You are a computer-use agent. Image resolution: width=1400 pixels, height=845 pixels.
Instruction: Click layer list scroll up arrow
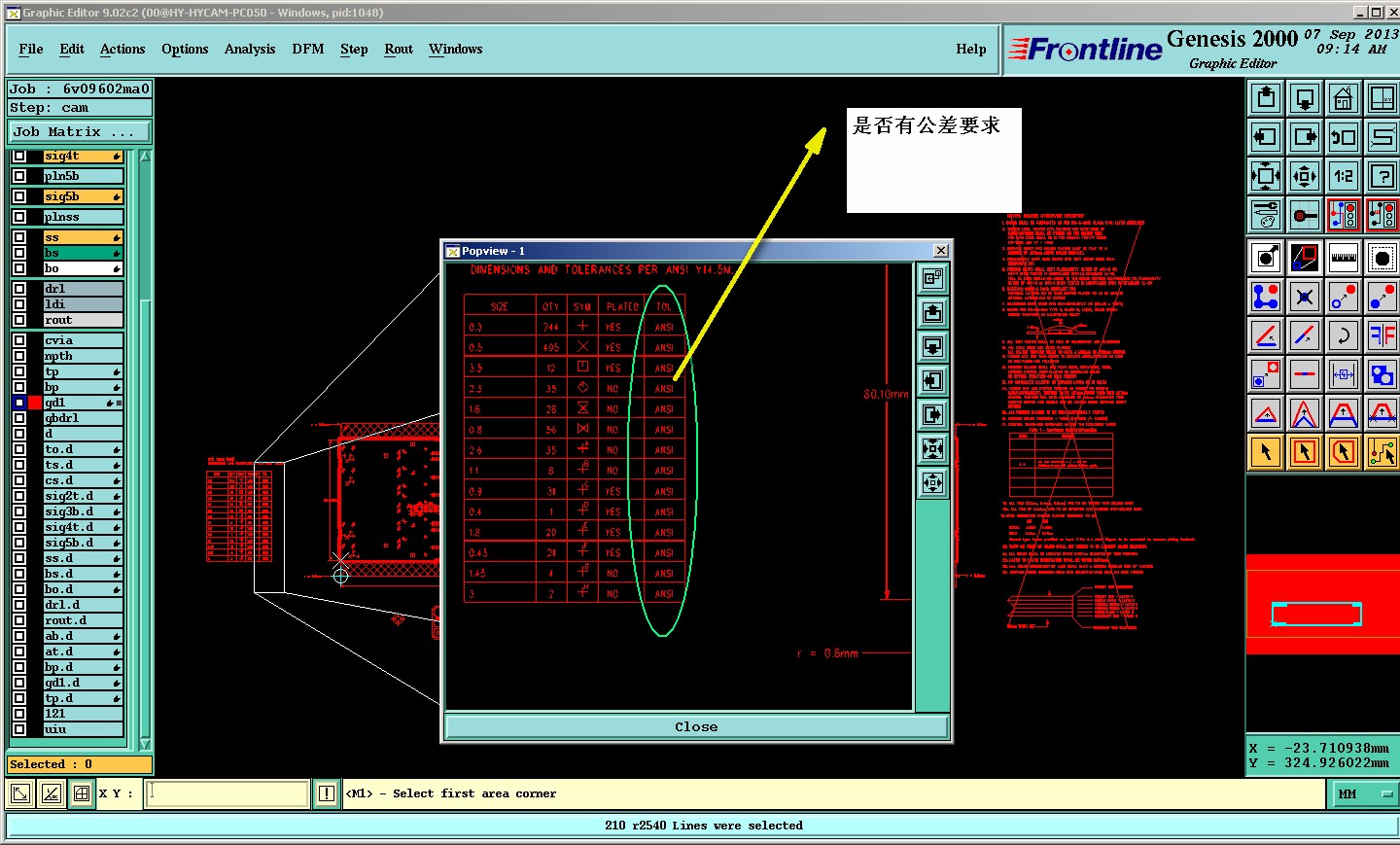coord(146,157)
